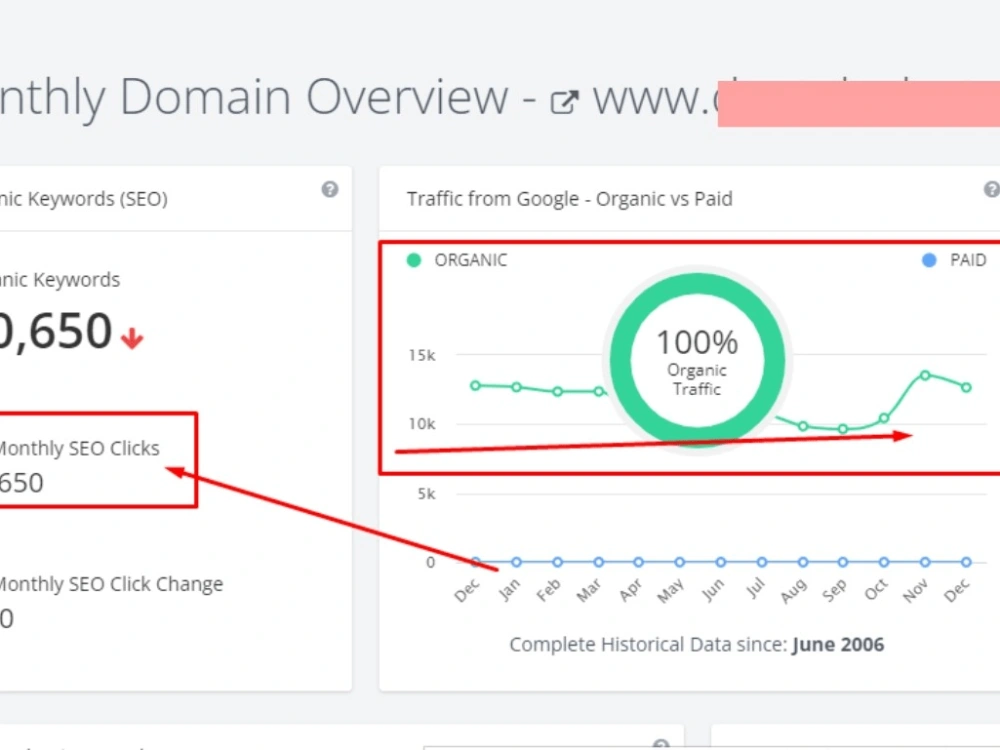This screenshot has height=750, width=1000.
Task: Select the 100% Organic Traffic donut
Action: click(x=697, y=360)
